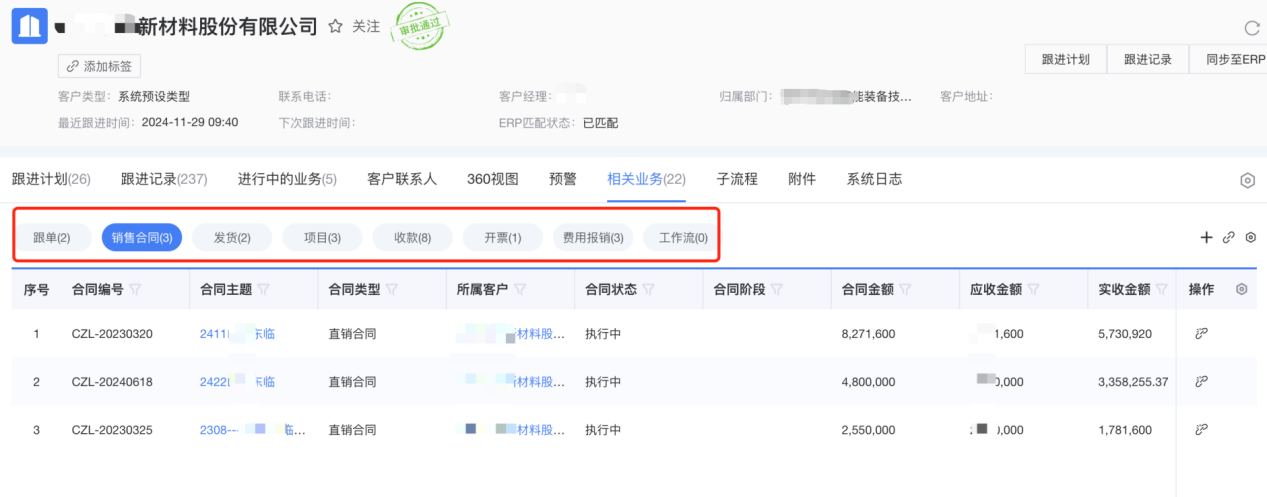
Task: Open filter on 合同编号 column
Action: [135, 290]
